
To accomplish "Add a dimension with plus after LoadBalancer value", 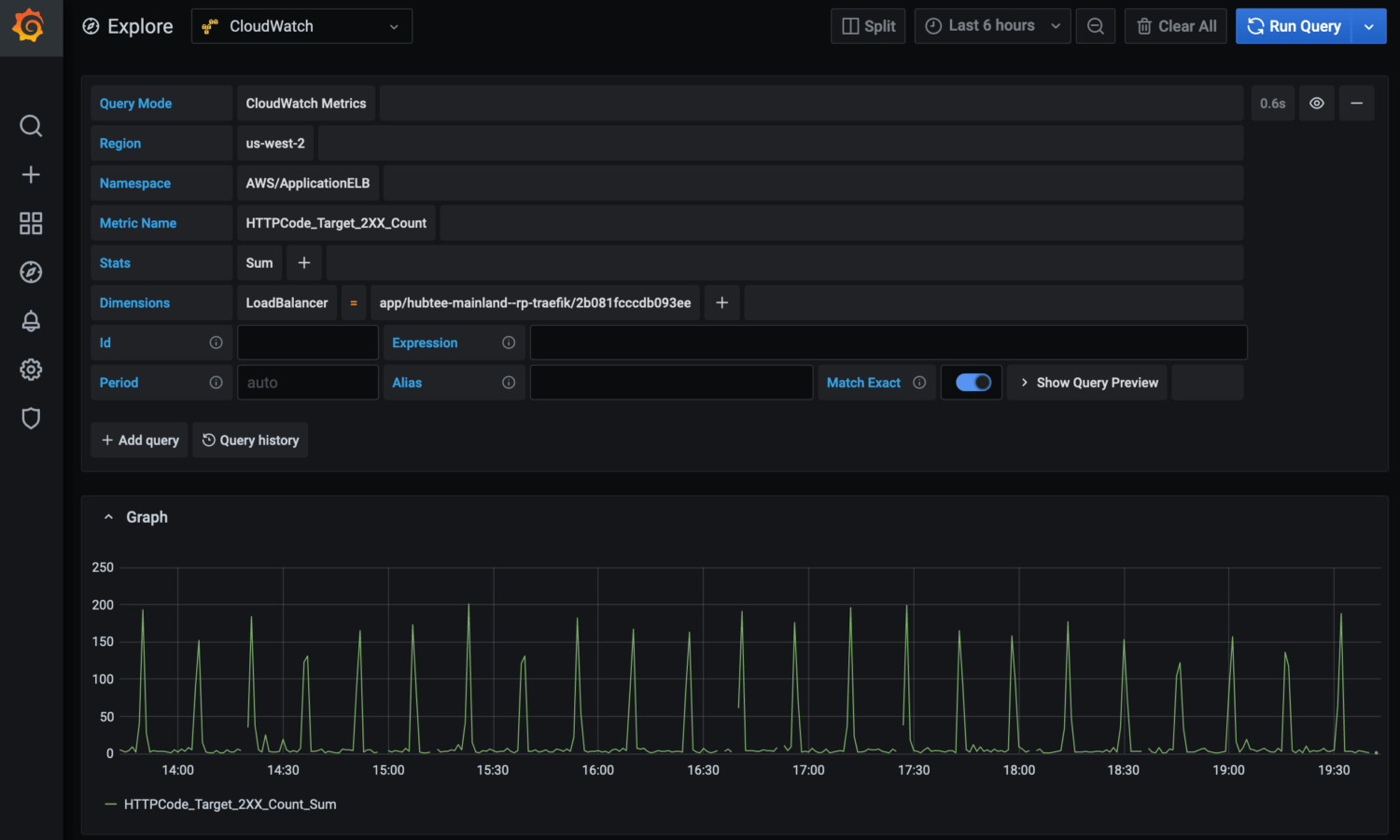I will 721,303.
